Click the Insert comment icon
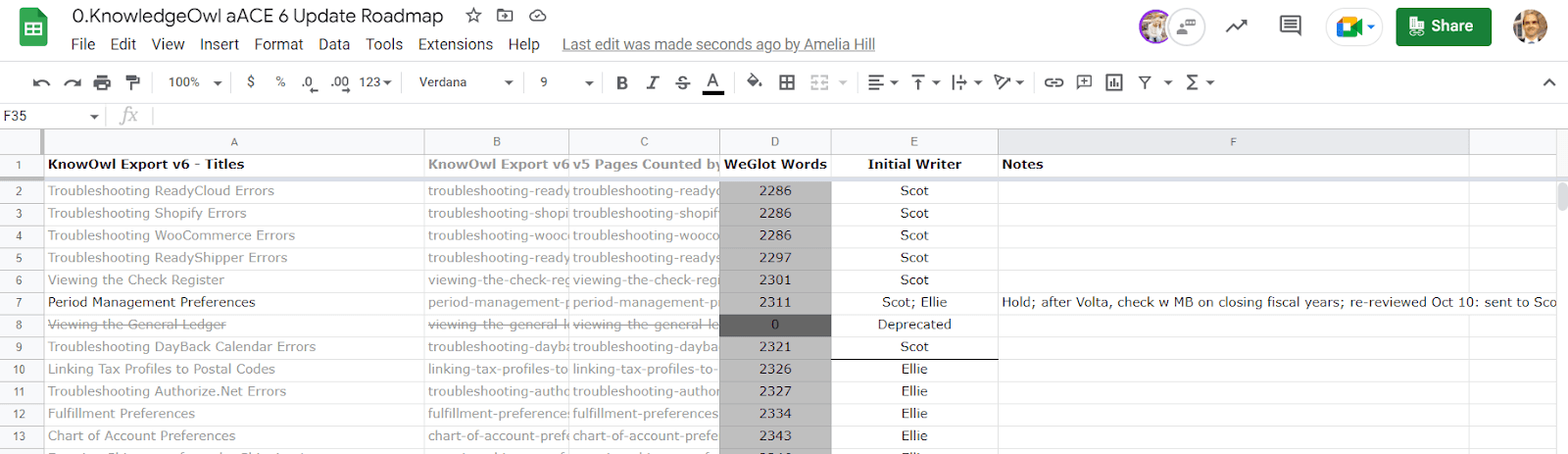The image size is (1568, 454). 1084,82
